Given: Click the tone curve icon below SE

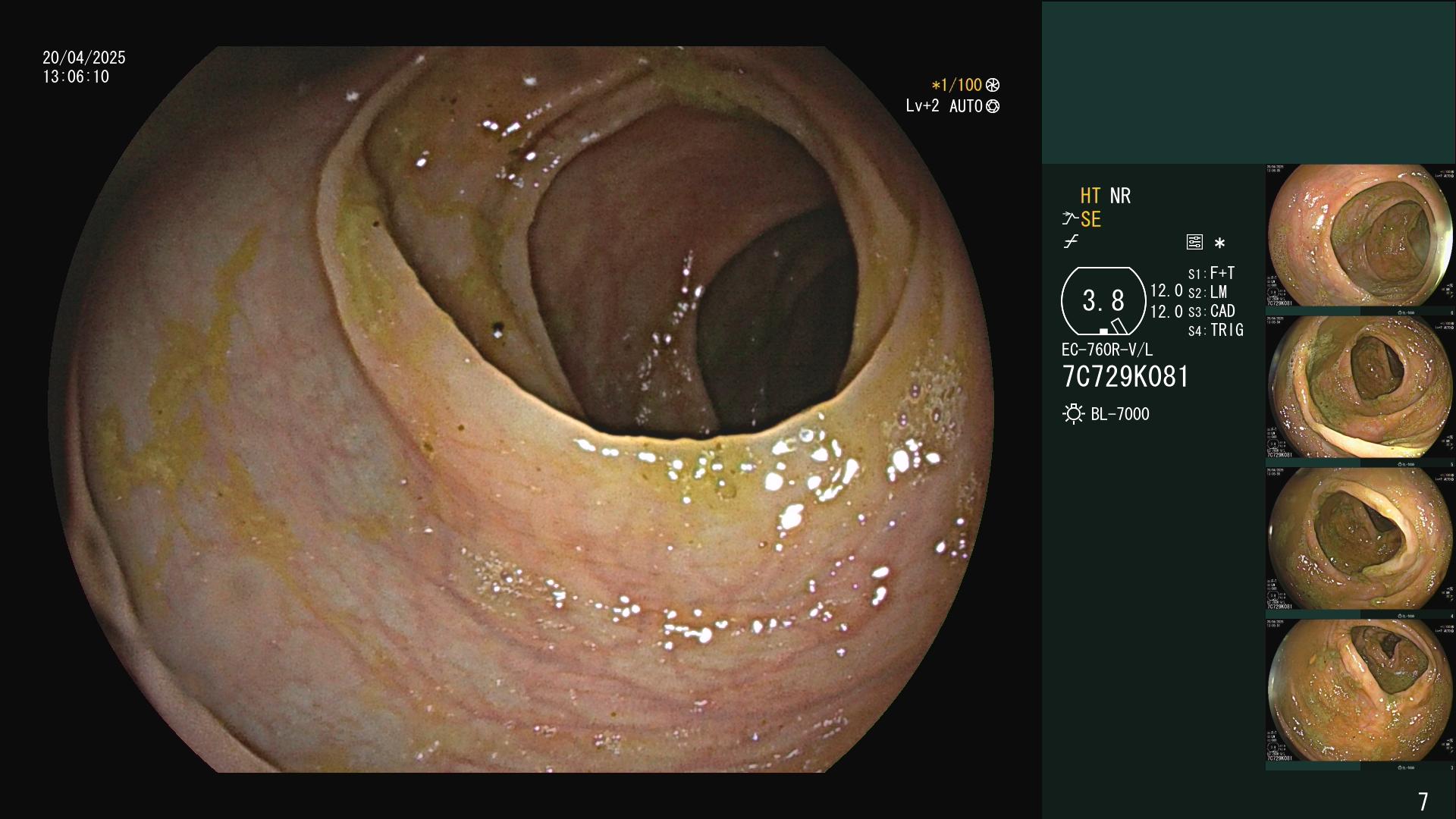Looking at the screenshot, I should 1071,242.
